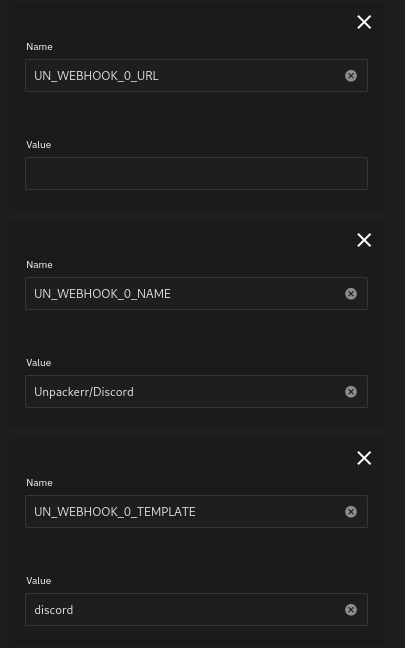The width and height of the screenshot is (405, 648).
Task: Remove the UN_WEBHOOK_0_URL variable entry
Action: tap(364, 22)
